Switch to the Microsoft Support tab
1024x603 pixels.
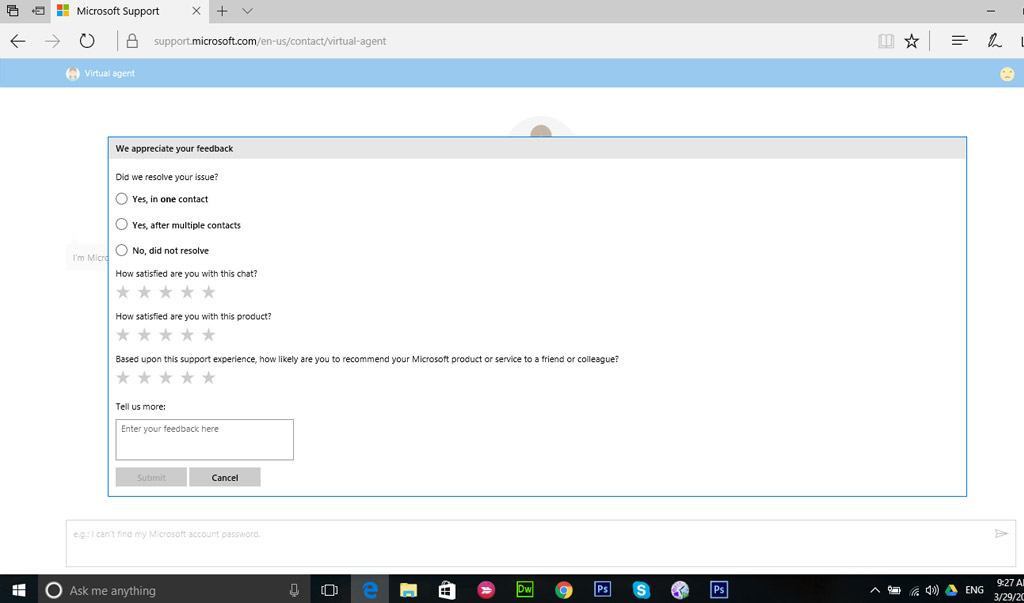(x=118, y=11)
